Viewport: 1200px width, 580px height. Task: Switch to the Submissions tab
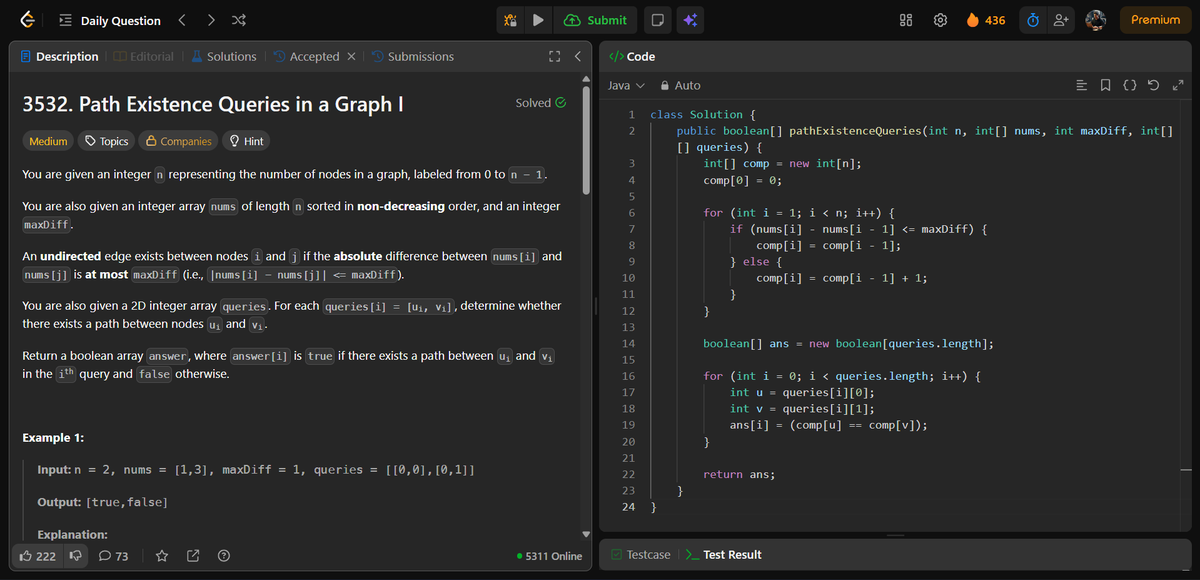412,57
